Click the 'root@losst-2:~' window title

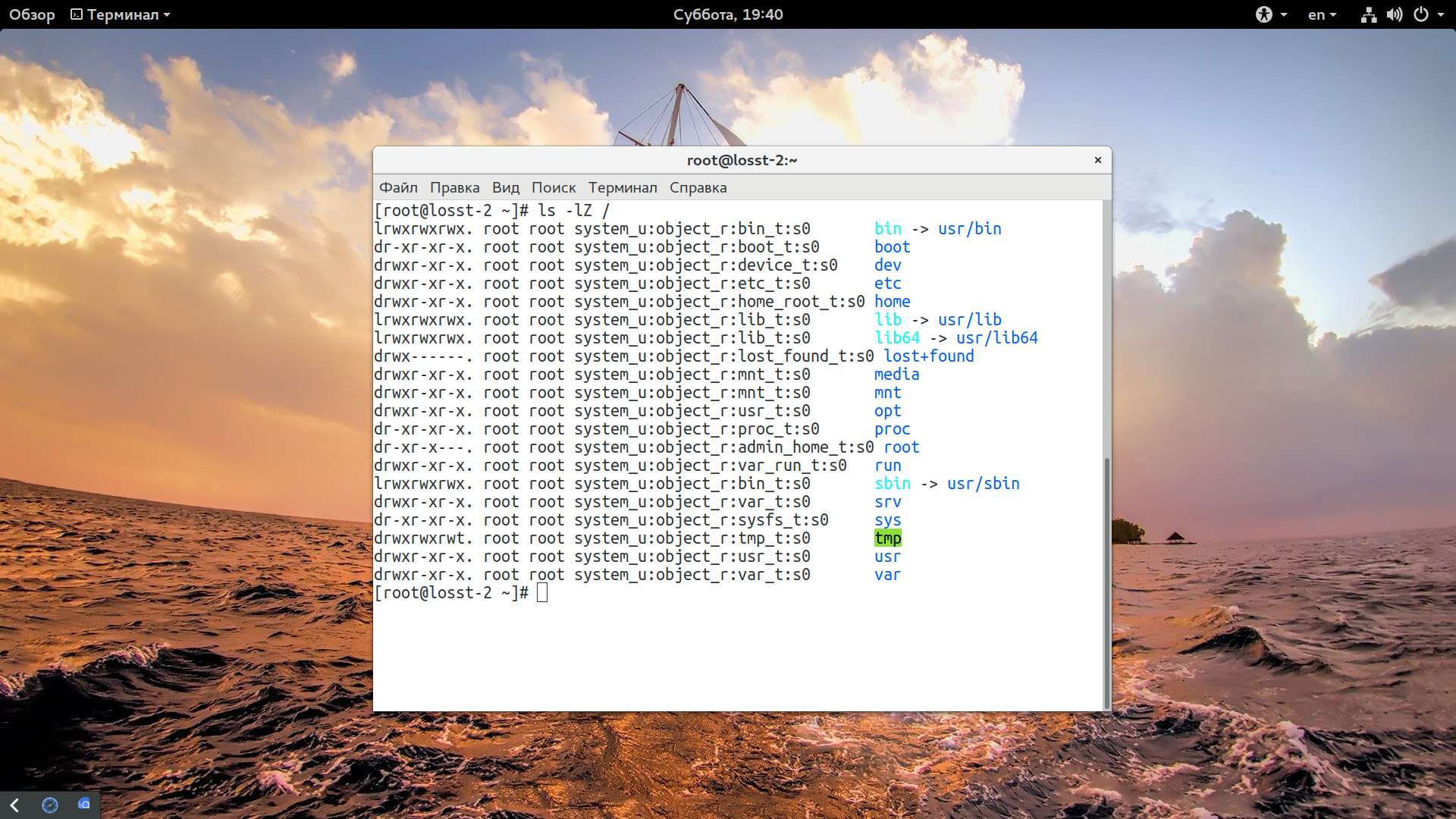click(x=742, y=160)
